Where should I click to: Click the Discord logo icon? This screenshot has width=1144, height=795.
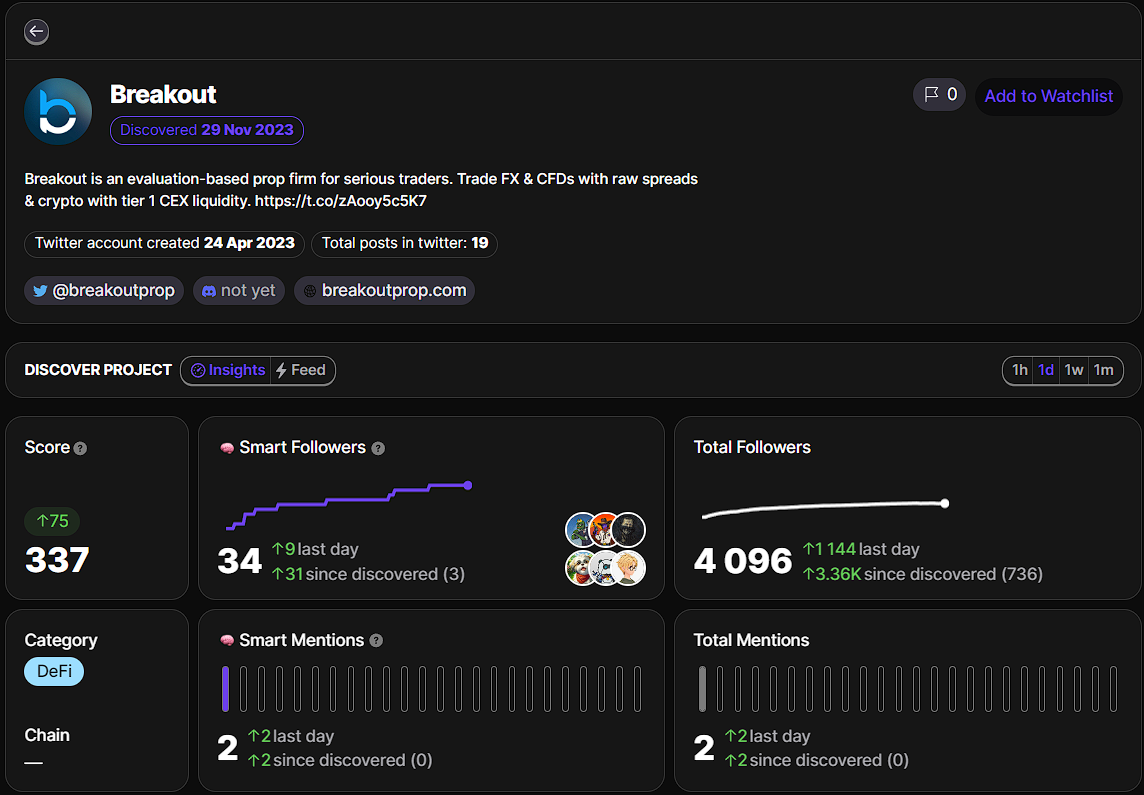pos(209,291)
